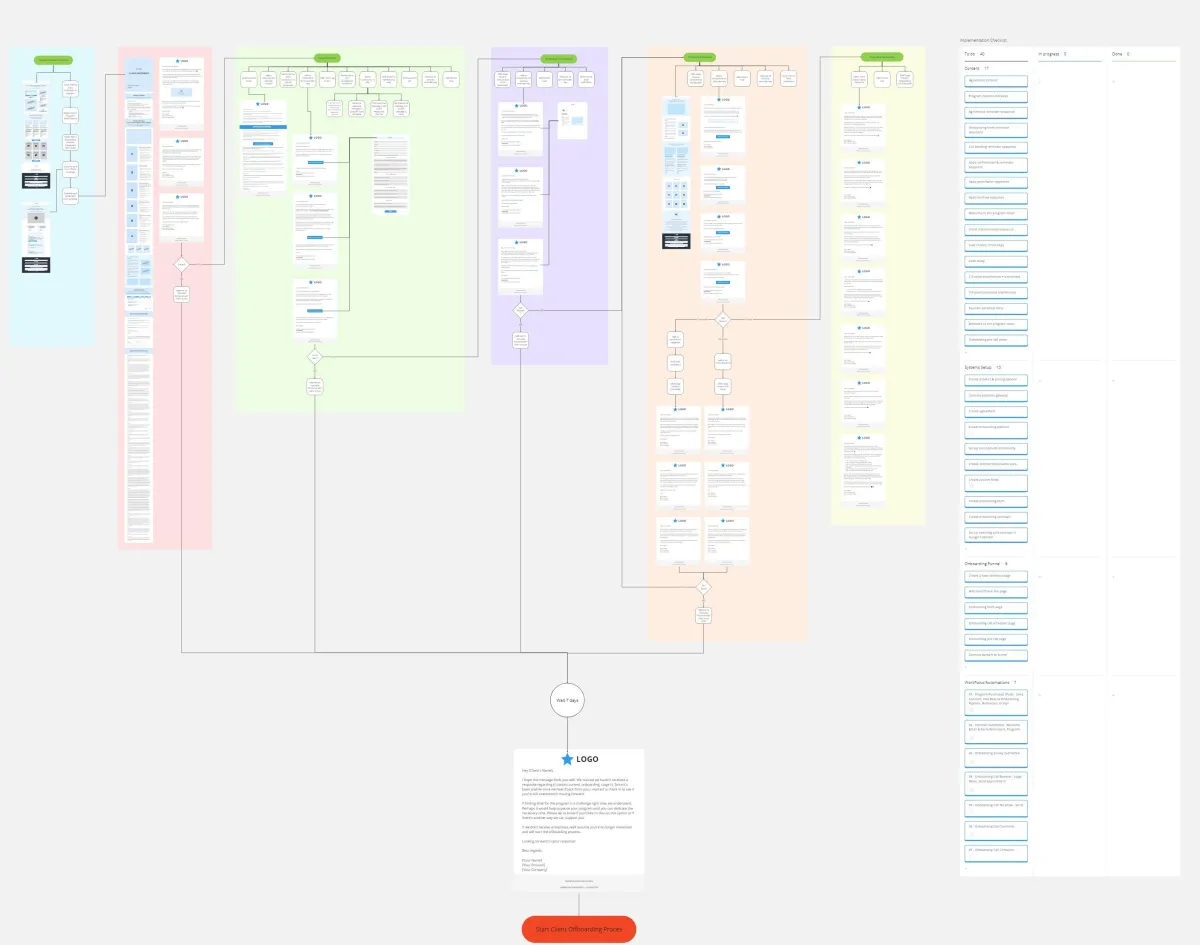The width and height of the screenshot is (1200, 945).
Task: Open the Case study card
Action: click(x=996, y=261)
